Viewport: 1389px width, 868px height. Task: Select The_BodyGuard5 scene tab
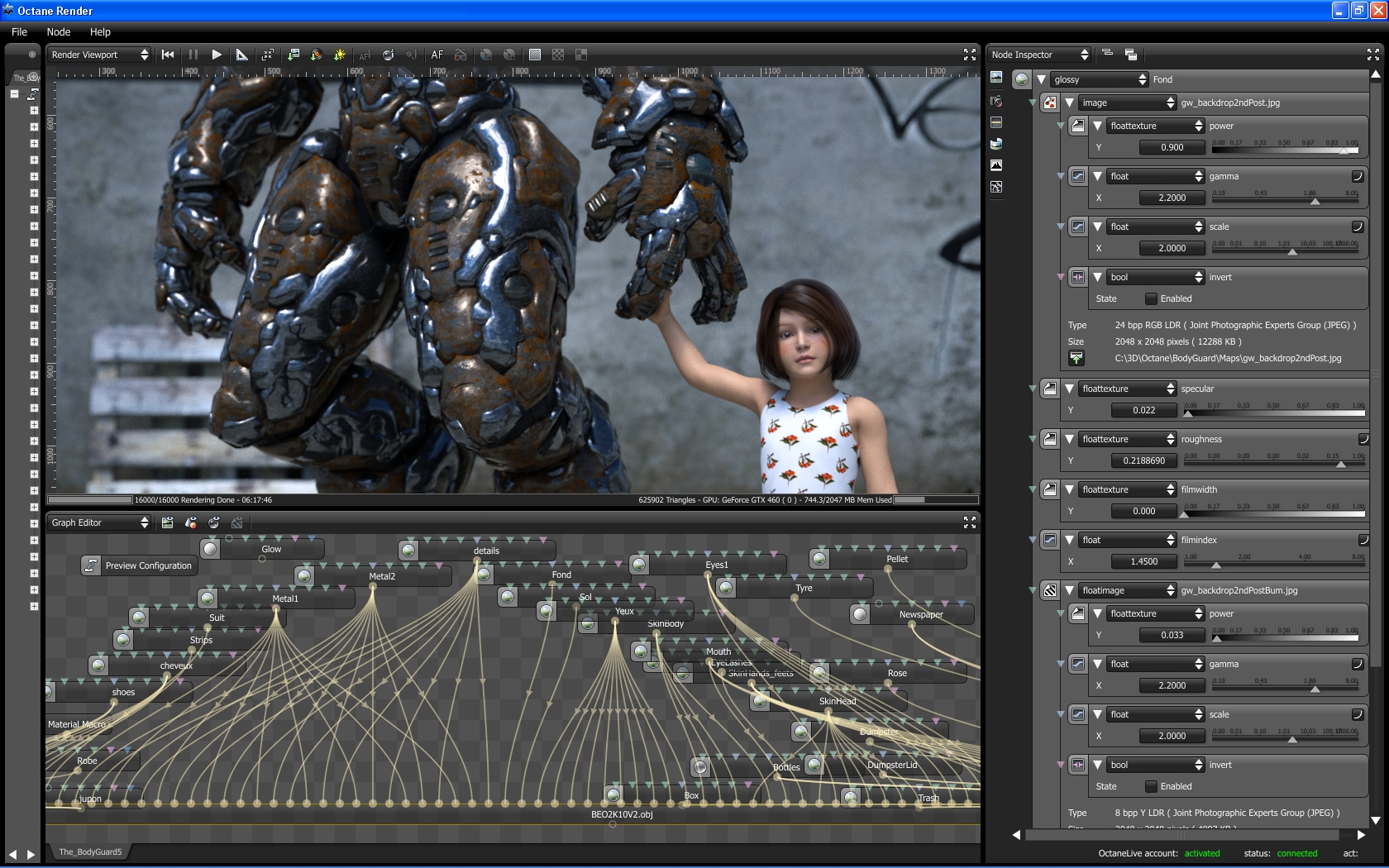90,851
